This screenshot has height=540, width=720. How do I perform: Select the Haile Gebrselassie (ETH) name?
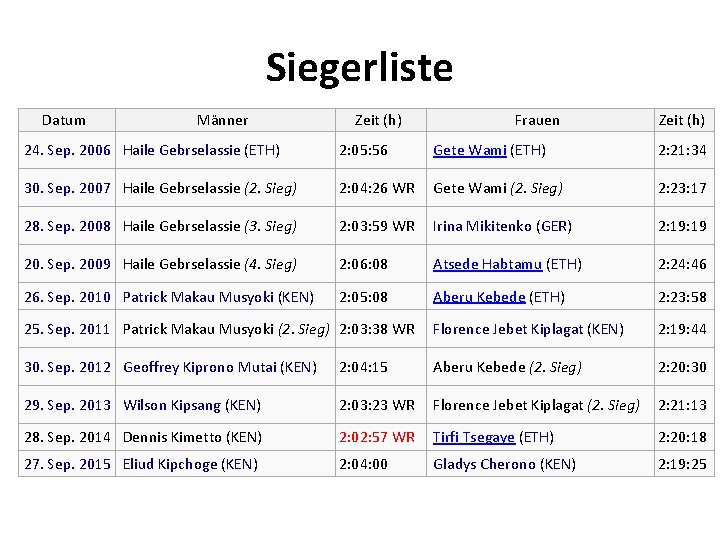[201, 150]
